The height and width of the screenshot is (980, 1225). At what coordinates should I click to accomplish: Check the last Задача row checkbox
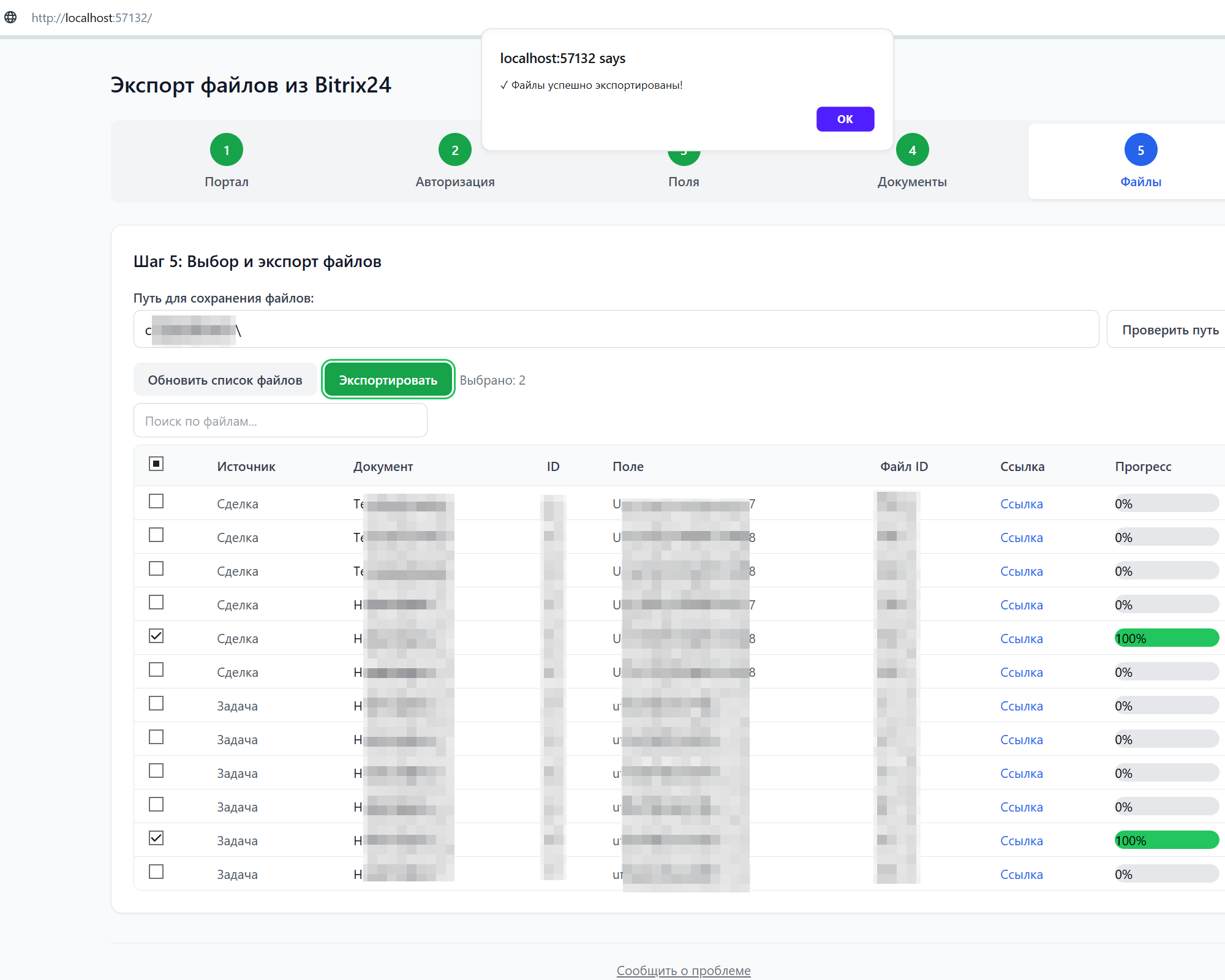click(156, 872)
